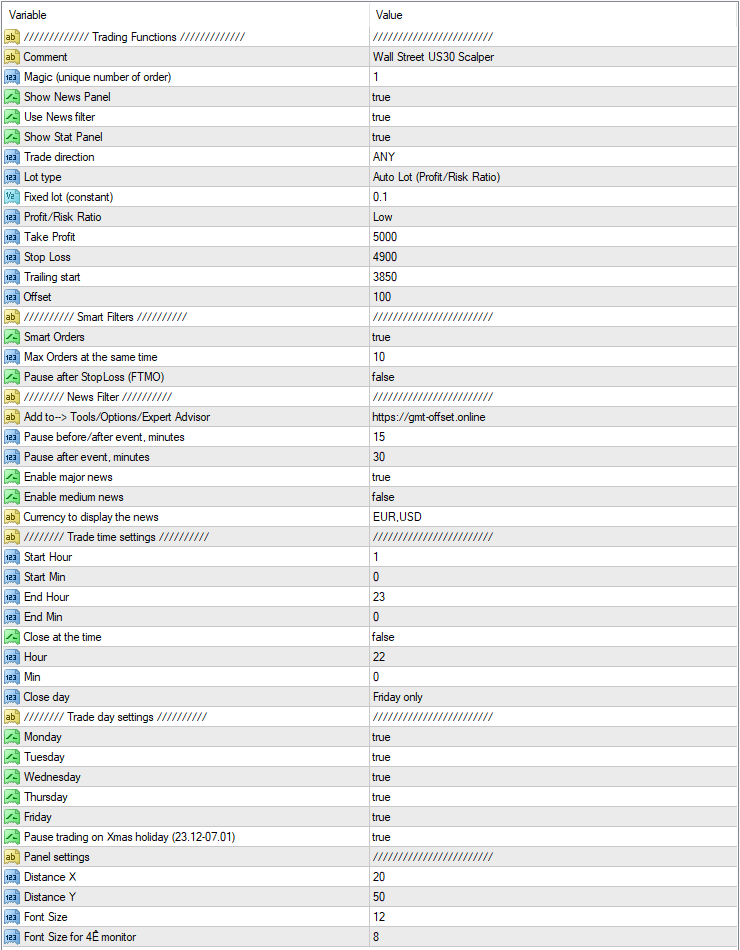The width and height of the screenshot is (740, 950).
Task: Click the integer icon next to Magic
Action: 12,77
